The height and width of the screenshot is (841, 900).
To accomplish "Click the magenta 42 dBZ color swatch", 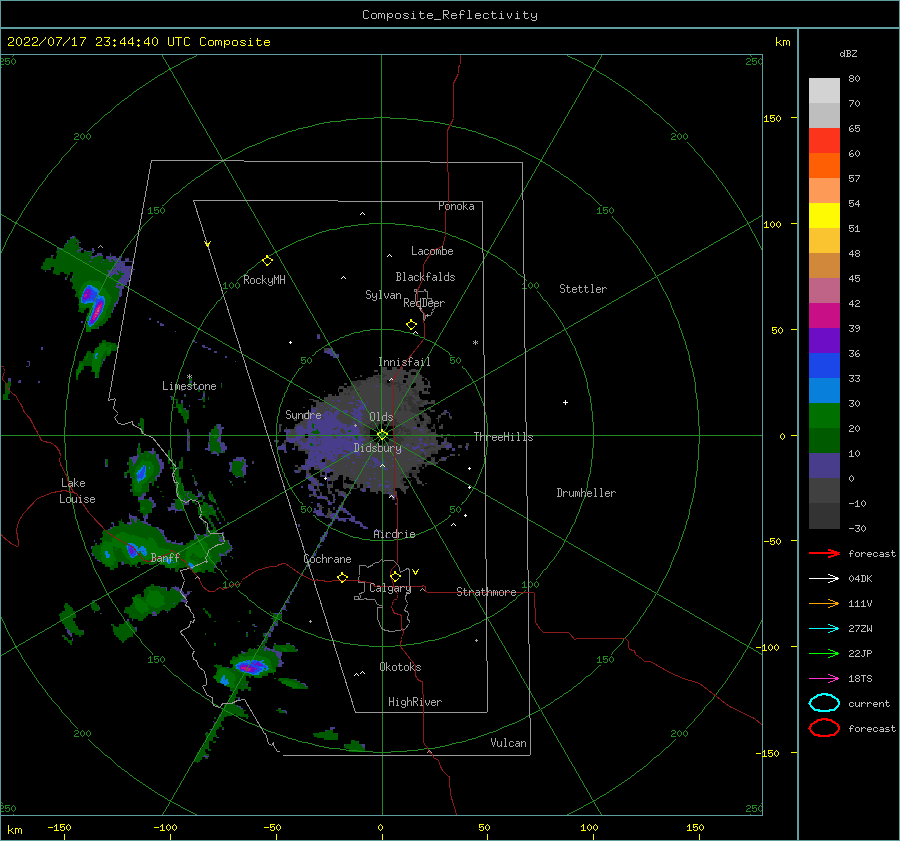I will click(x=824, y=316).
